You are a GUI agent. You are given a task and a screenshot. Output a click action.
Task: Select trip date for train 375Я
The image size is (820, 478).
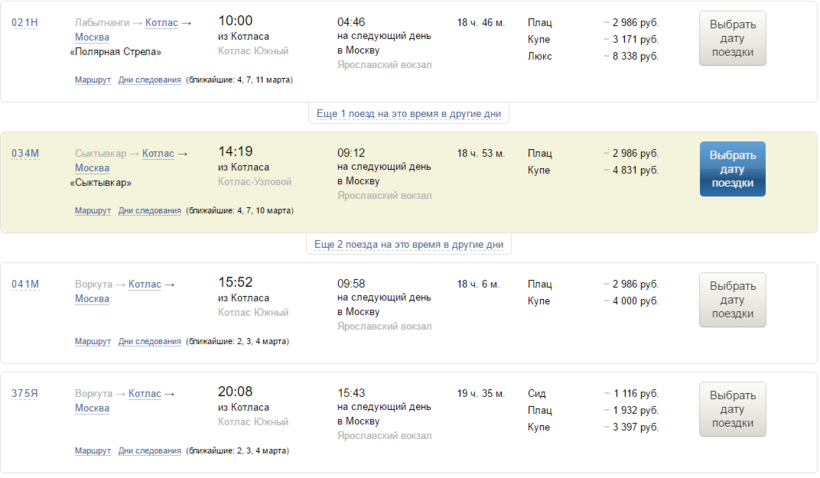(732, 409)
